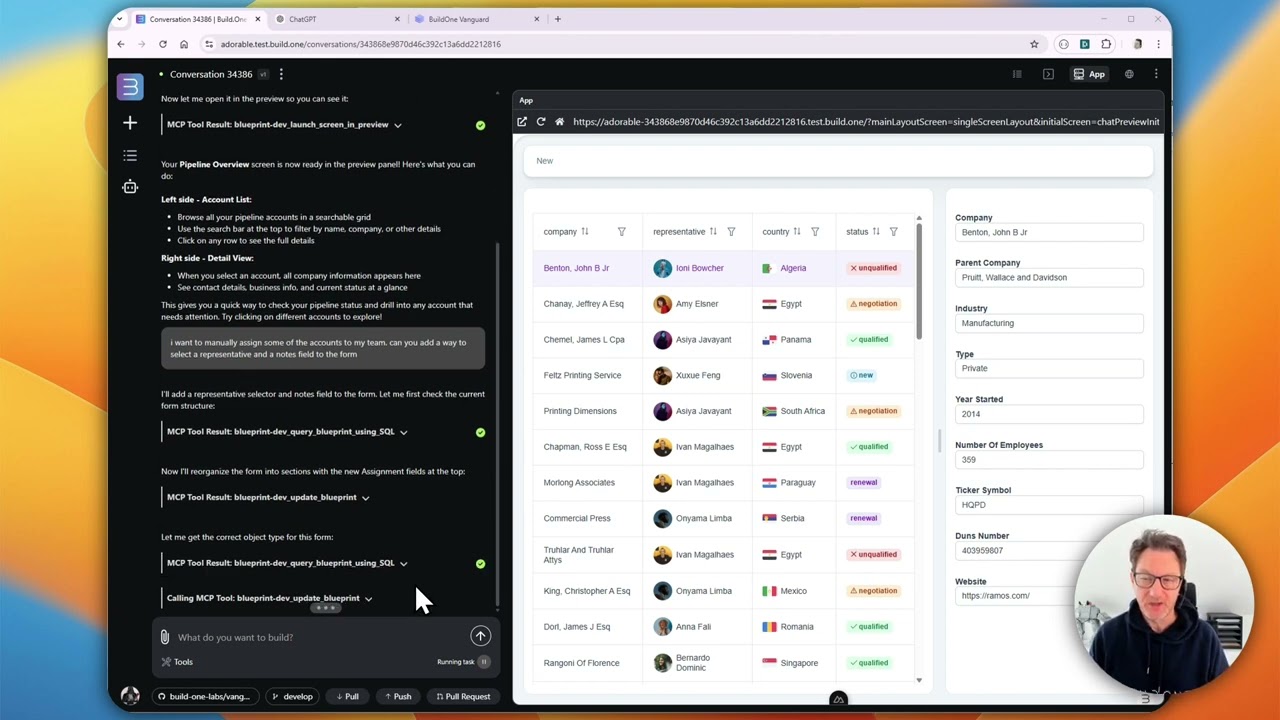Filter the status column
This screenshot has height=720, width=1280.
point(894,232)
